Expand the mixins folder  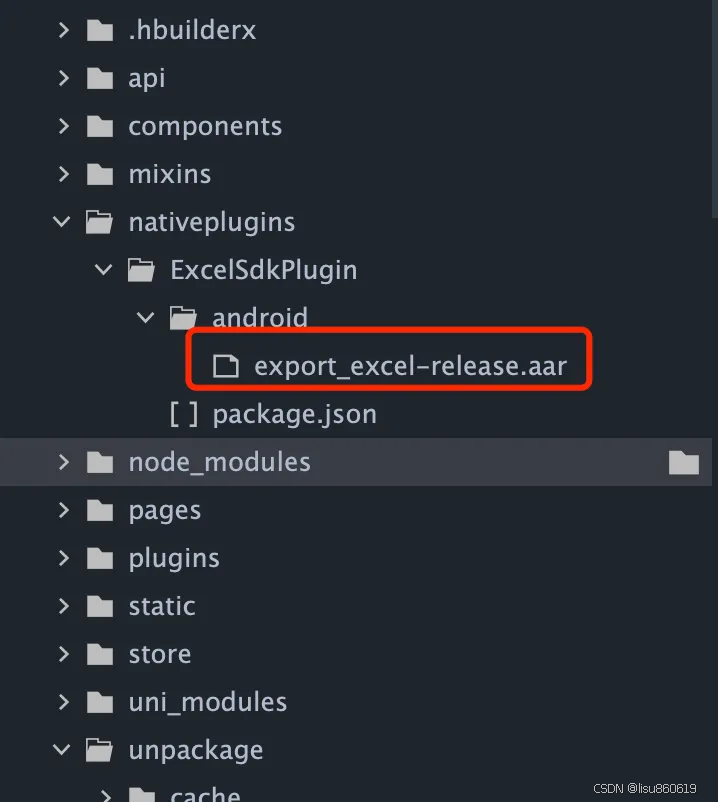pyautogui.click(x=63, y=174)
